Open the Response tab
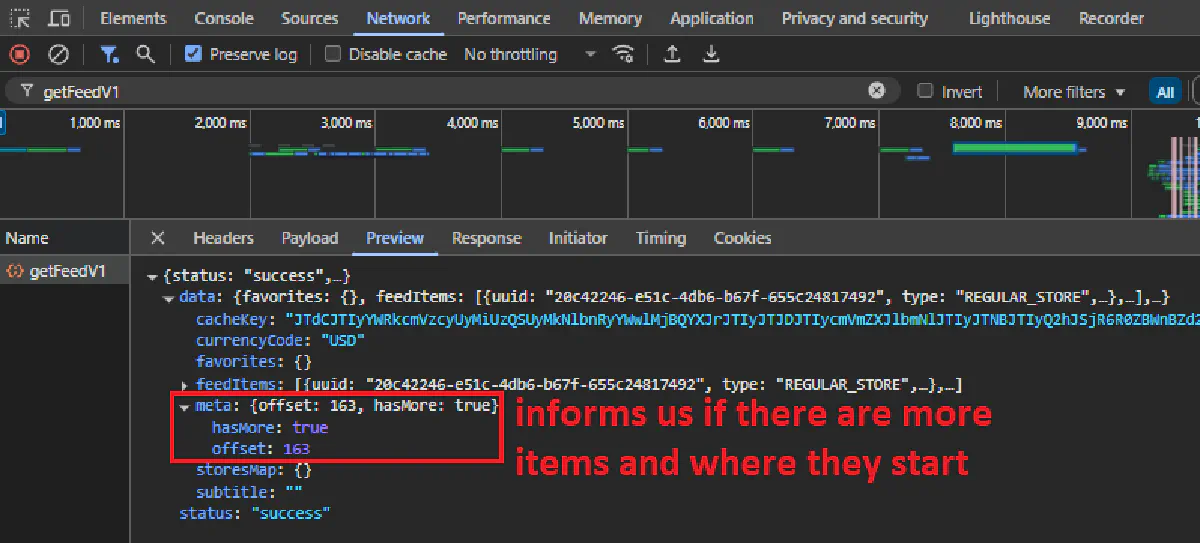 (x=486, y=238)
